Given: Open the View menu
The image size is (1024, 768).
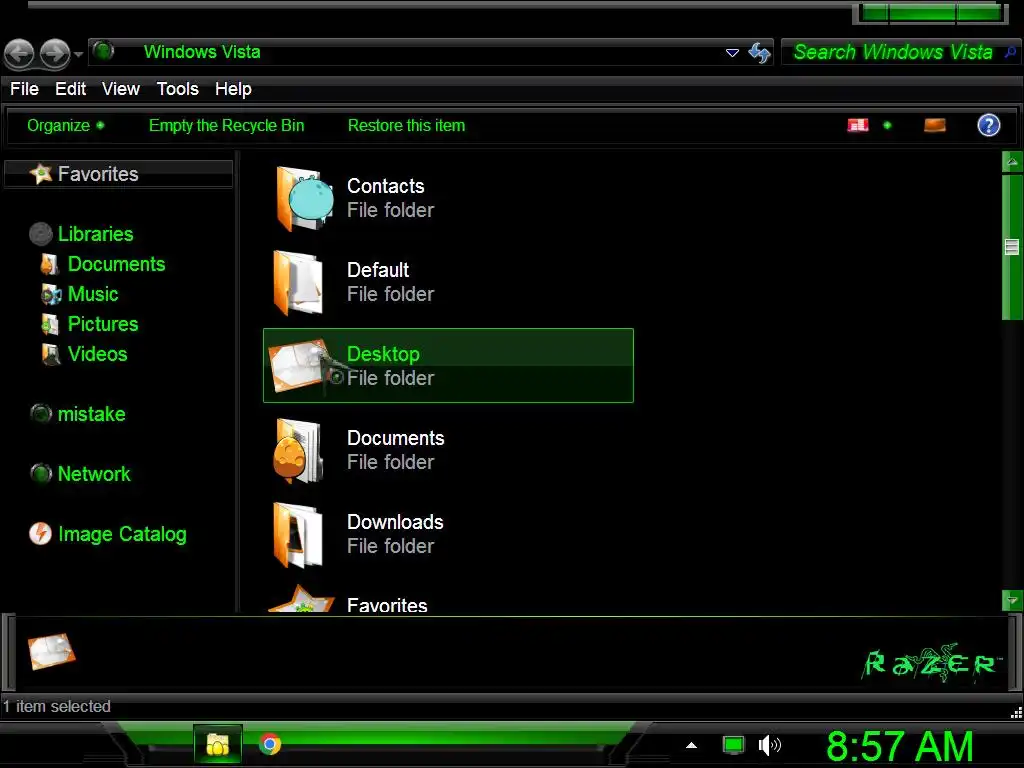Looking at the screenshot, I should 121,89.
